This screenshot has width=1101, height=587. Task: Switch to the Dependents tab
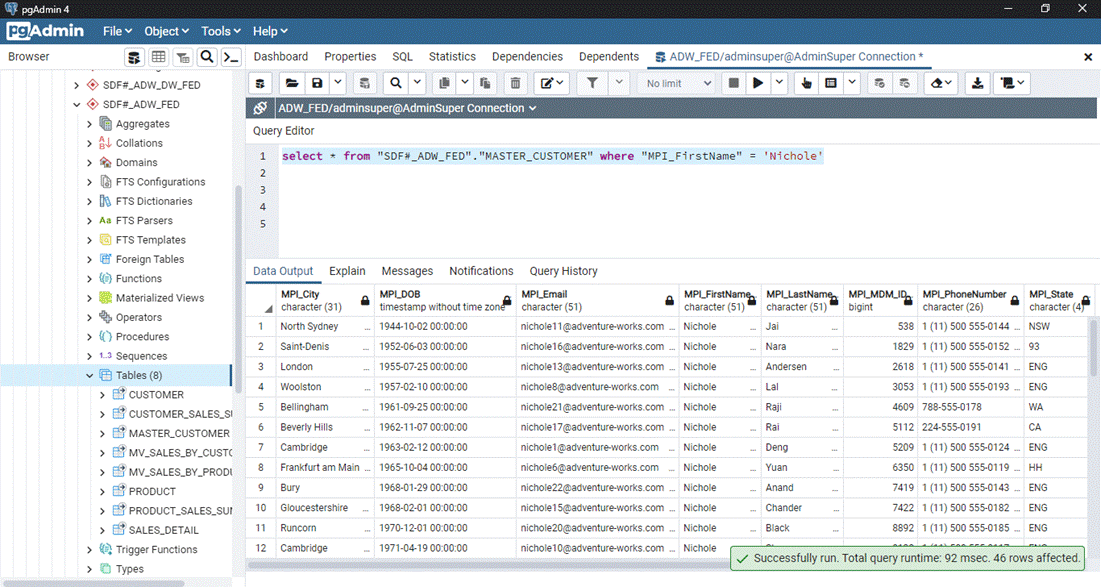(x=609, y=57)
